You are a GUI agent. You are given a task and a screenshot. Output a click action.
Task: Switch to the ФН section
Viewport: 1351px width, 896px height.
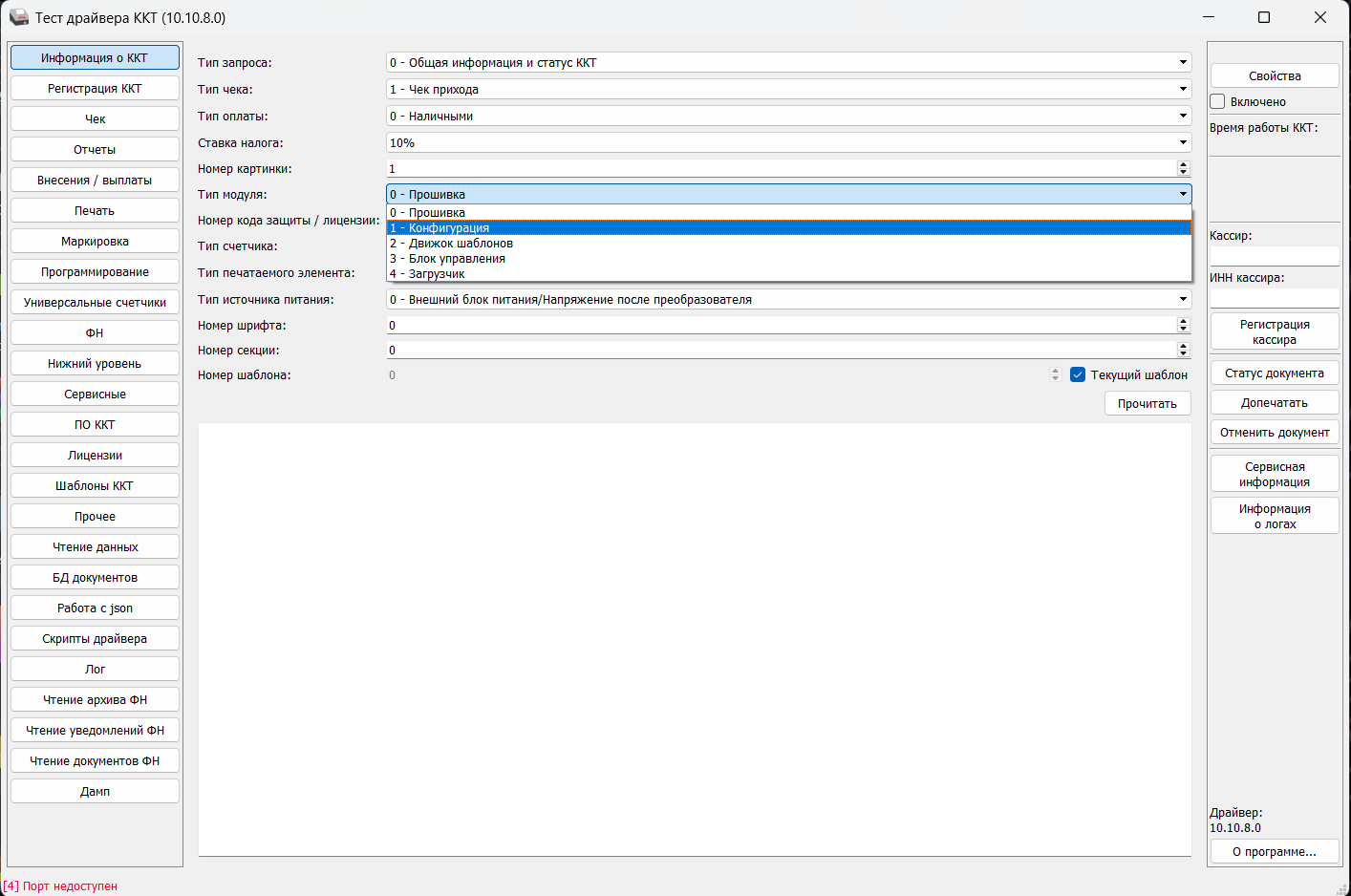tap(95, 332)
